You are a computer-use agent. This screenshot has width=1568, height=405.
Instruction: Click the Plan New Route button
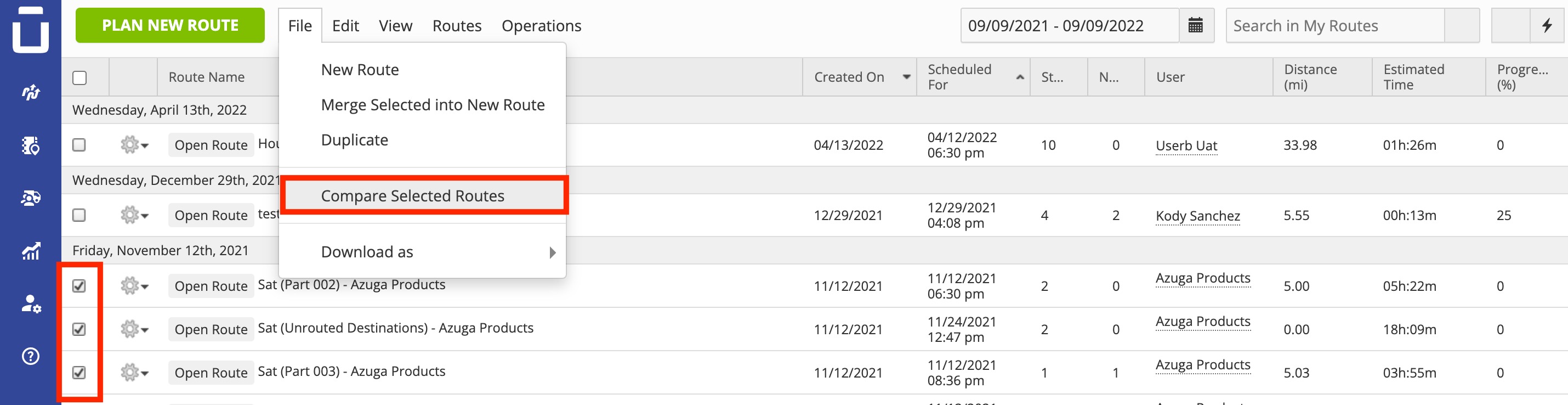pos(170,26)
